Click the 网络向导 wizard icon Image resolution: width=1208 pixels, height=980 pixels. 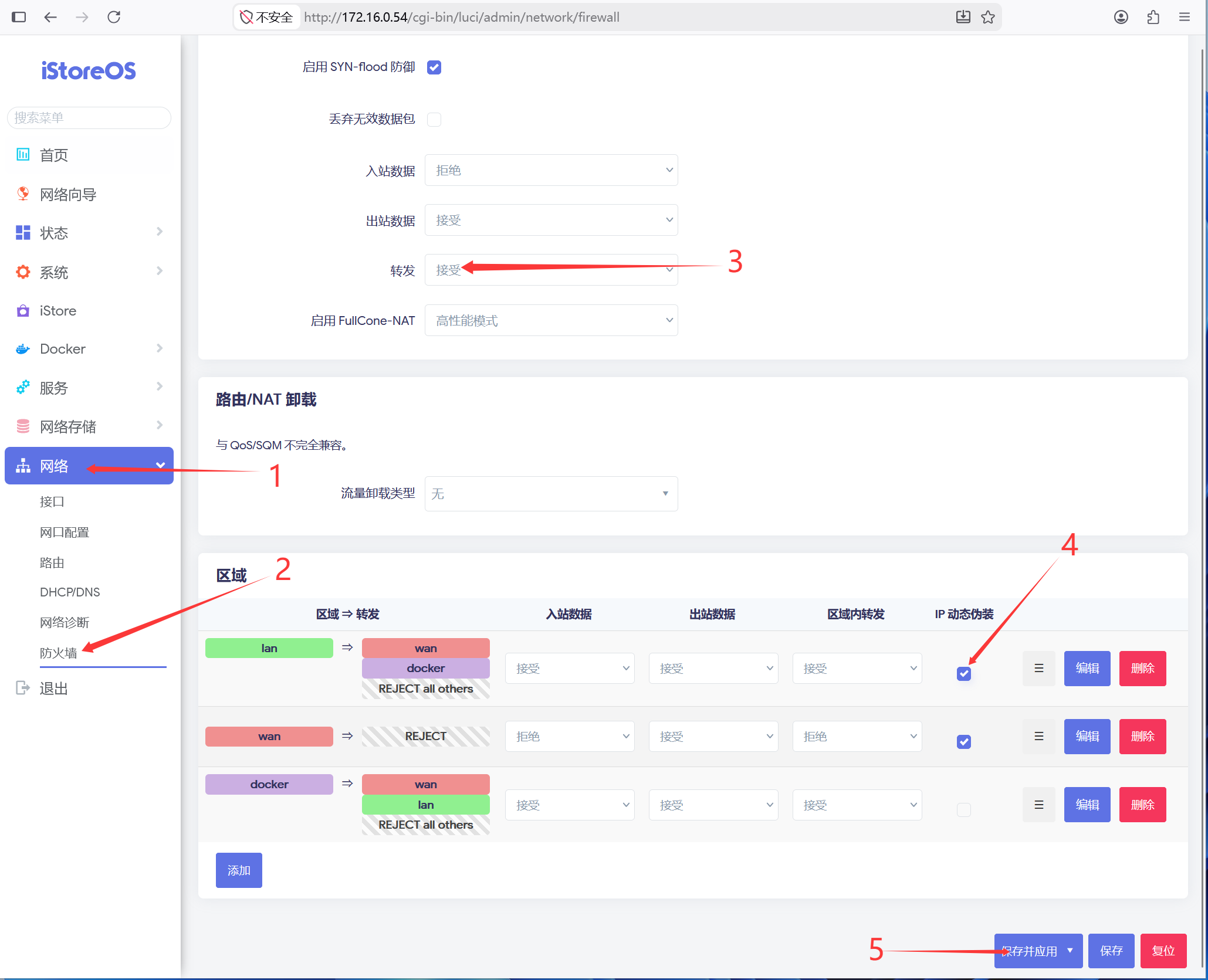(x=23, y=194)
